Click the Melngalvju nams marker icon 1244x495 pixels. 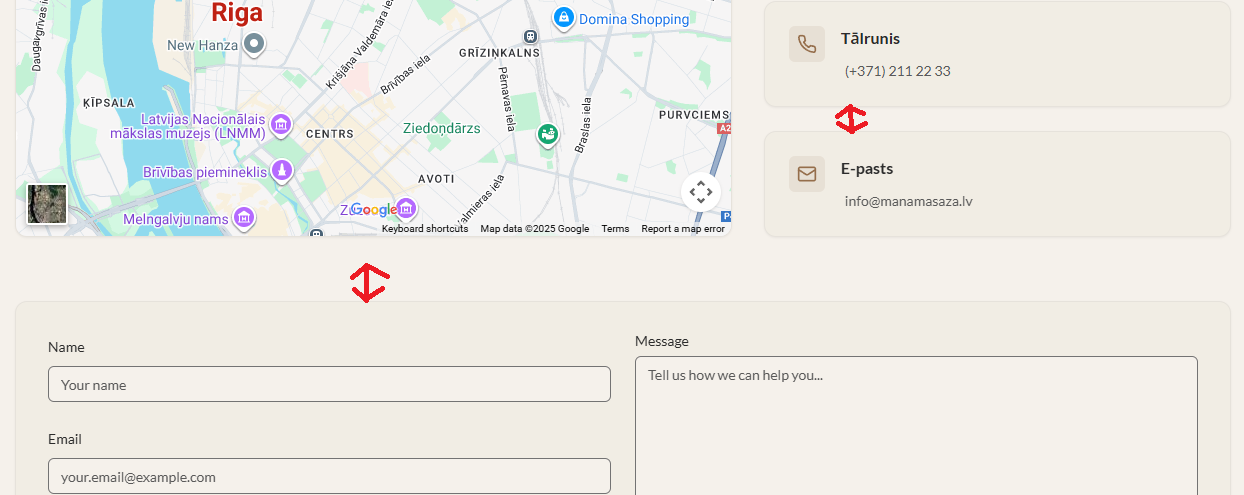243,217
